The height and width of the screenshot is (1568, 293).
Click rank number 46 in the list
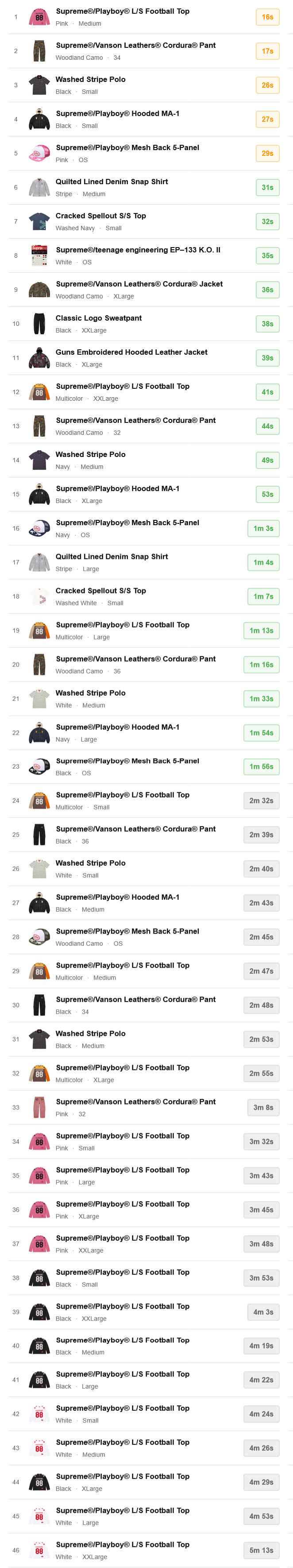click(x=16, y=1550)
